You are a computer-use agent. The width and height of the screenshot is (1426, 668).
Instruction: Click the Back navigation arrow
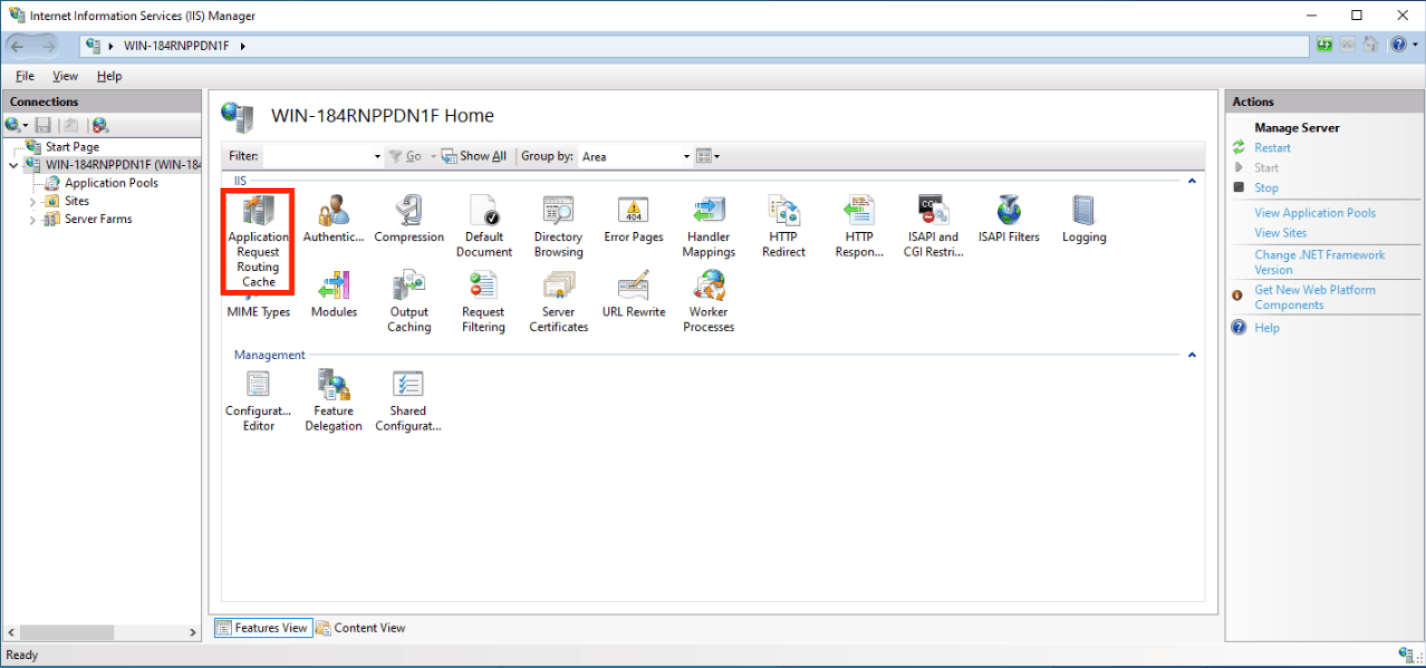[x=18, y=46]
